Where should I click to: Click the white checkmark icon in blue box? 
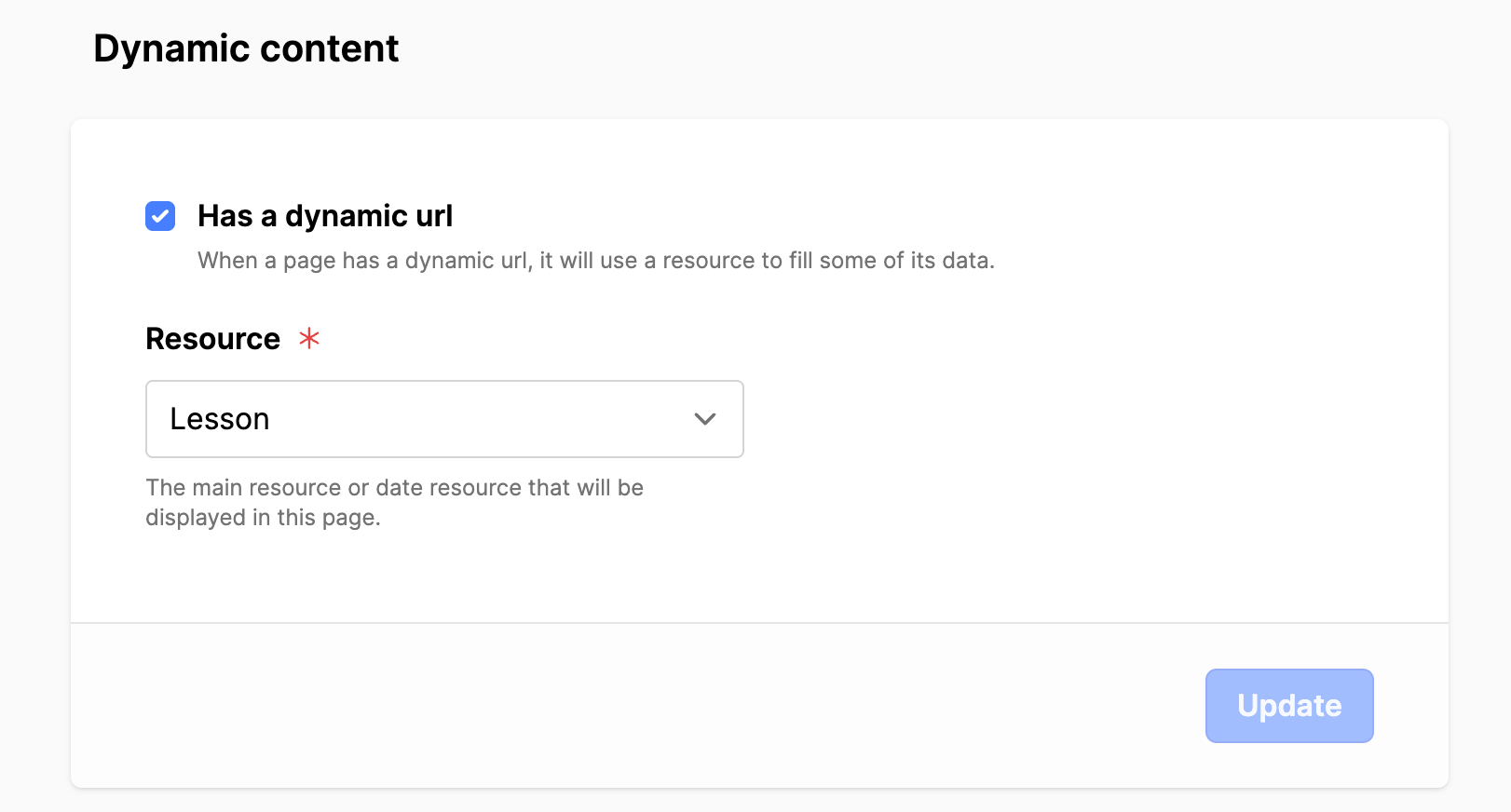[x=160, y=216]
